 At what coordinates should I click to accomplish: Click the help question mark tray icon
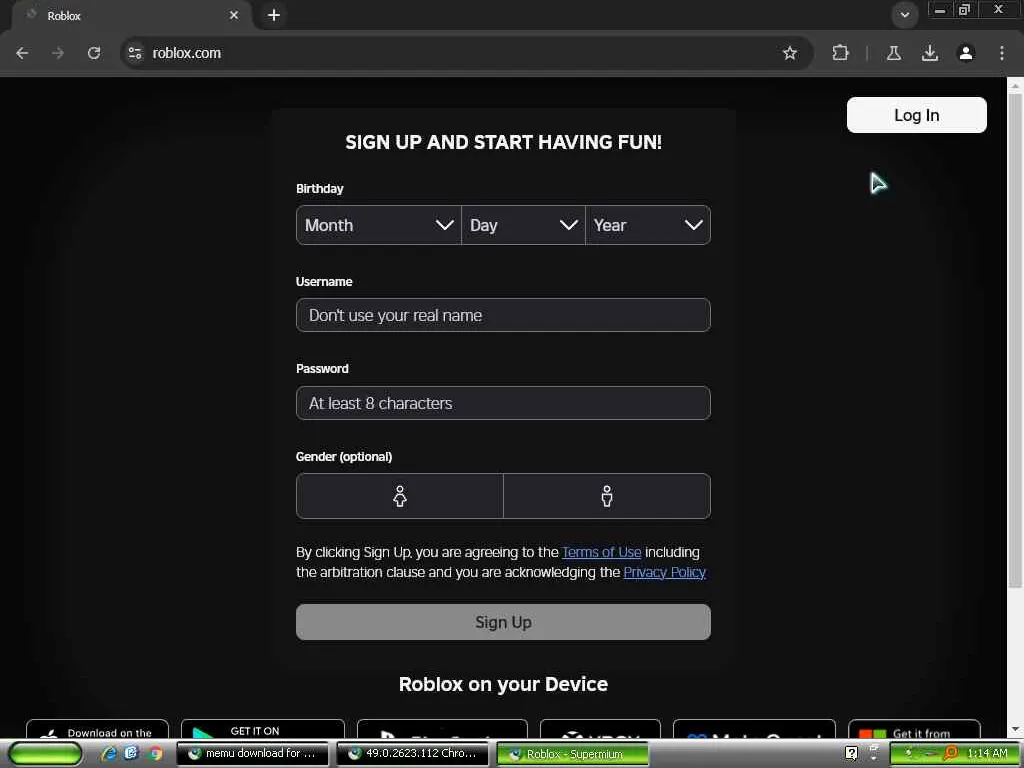tap(851, 754)
